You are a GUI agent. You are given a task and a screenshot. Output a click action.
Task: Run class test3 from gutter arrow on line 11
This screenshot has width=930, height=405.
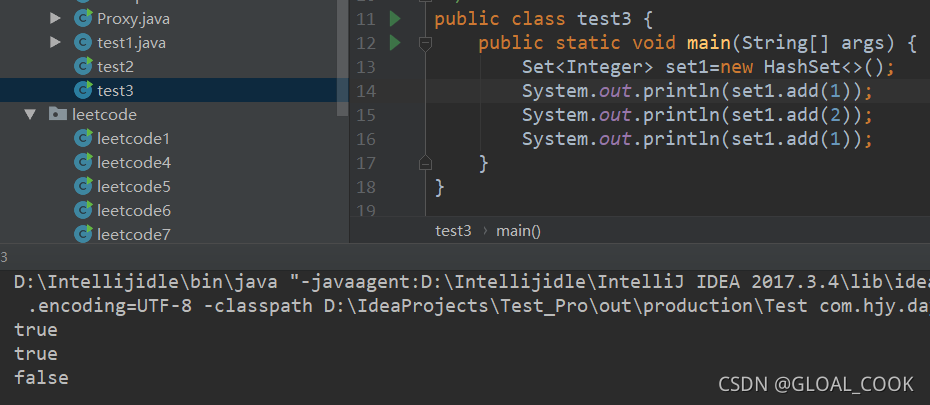pos(395,19)
